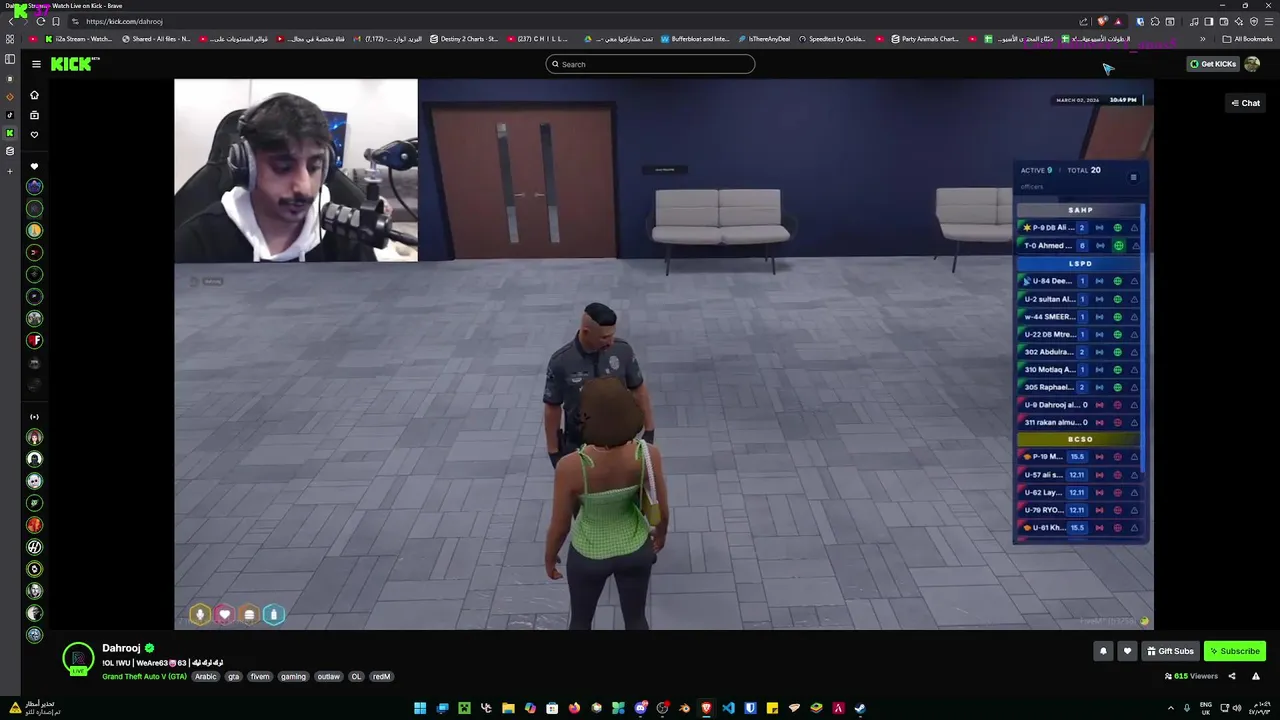
Task: Open Grand Theft Auto V category link
Action: pos(144,676)
